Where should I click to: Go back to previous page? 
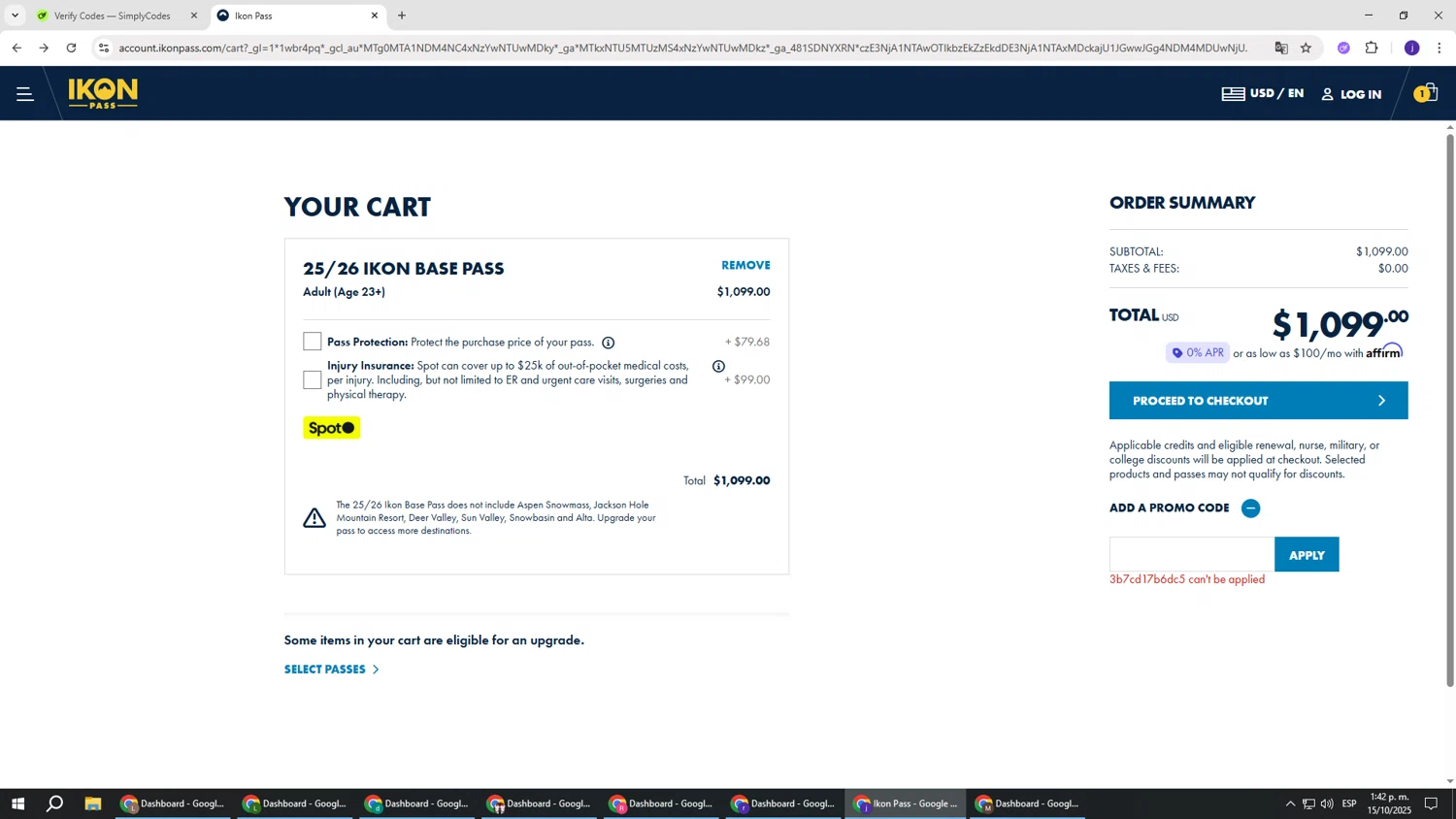coord(17,48)
